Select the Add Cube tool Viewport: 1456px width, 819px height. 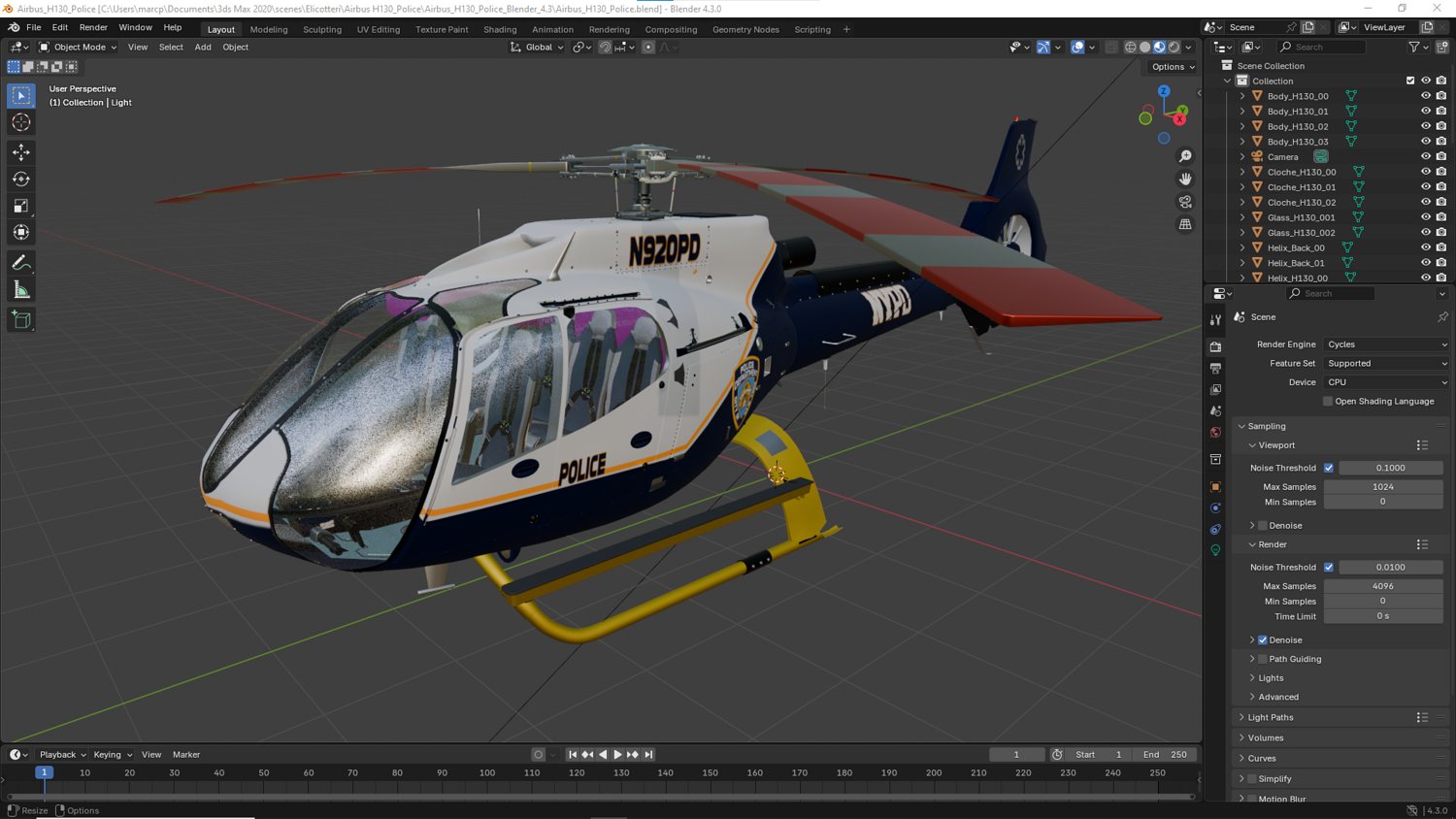tap(21, 320)
